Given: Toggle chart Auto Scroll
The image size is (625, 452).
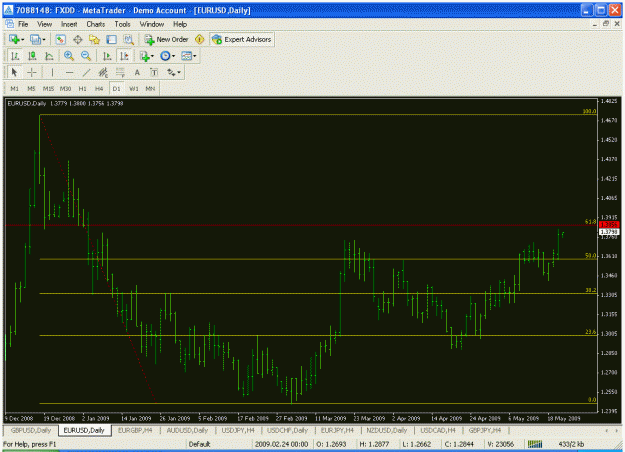Looking at the screenshot, I should click(107, 56).
